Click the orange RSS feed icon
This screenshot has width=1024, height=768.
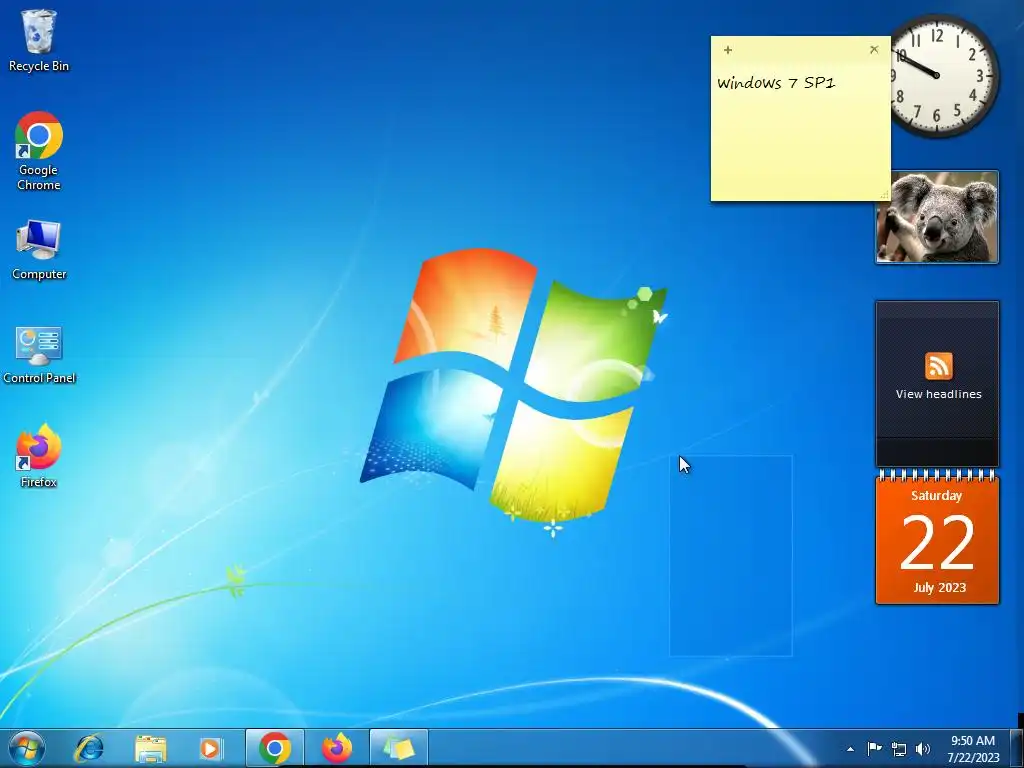click(x=938, y=366)
